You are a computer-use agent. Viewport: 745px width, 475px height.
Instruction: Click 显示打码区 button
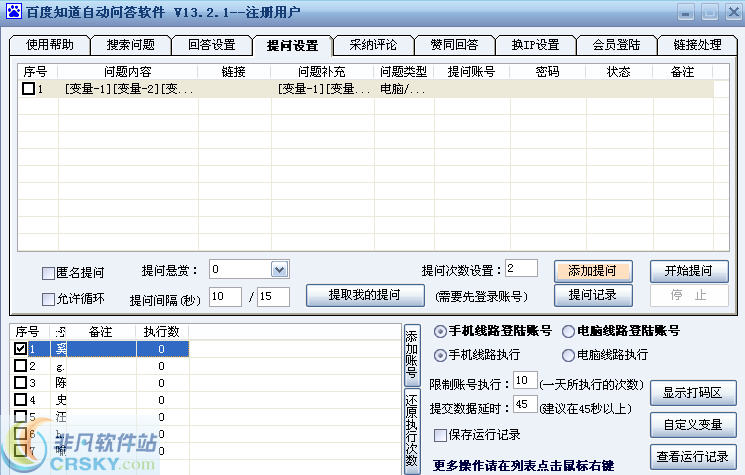[x=693, y=393]
